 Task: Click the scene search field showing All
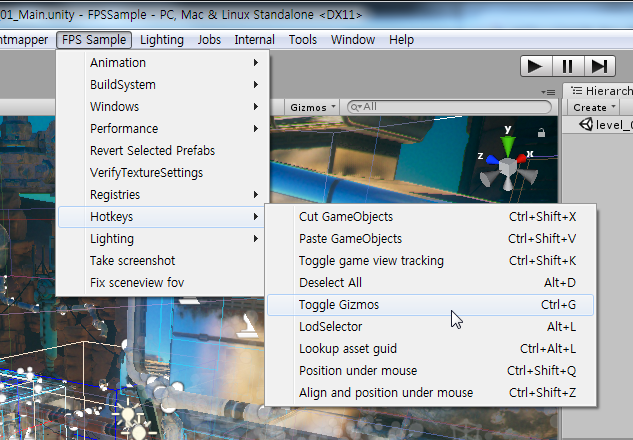pyautogui.click(x=449, y=107)
